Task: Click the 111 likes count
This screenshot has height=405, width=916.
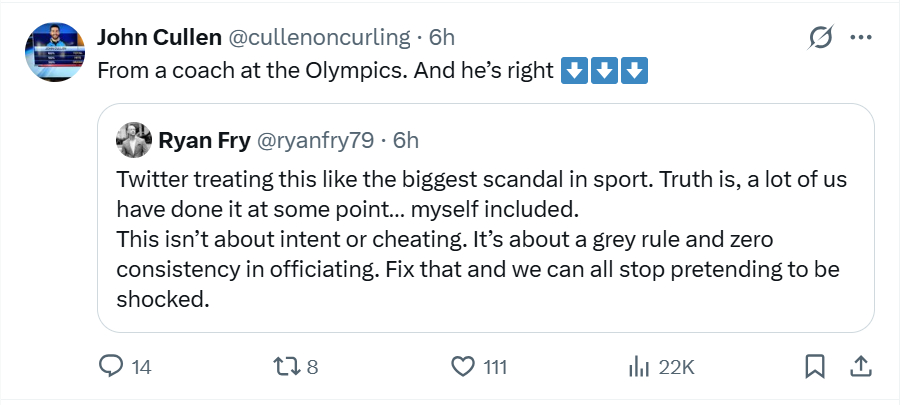Action: [495, 367]
